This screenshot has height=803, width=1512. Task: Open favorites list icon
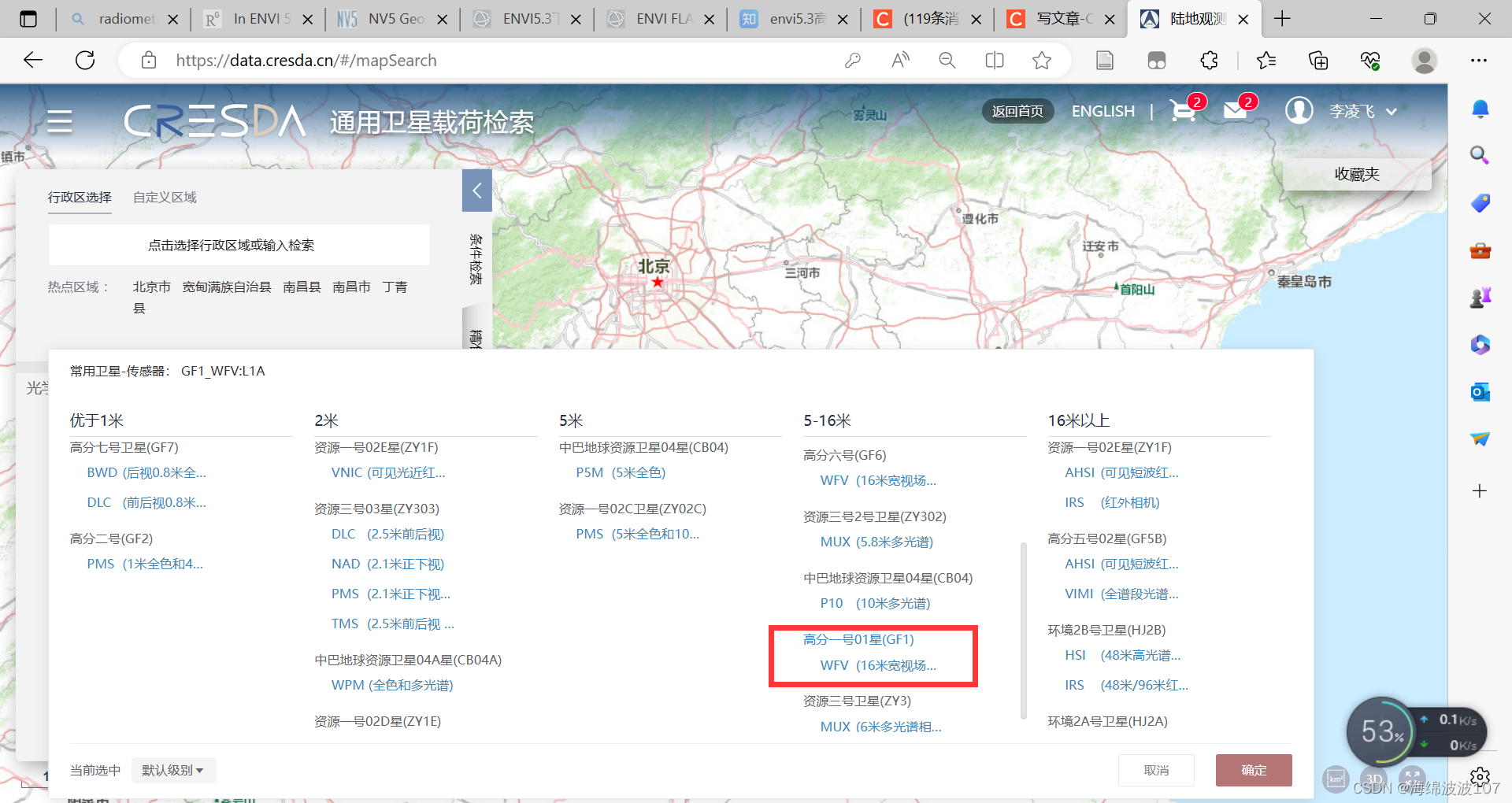pos(1266,60)
